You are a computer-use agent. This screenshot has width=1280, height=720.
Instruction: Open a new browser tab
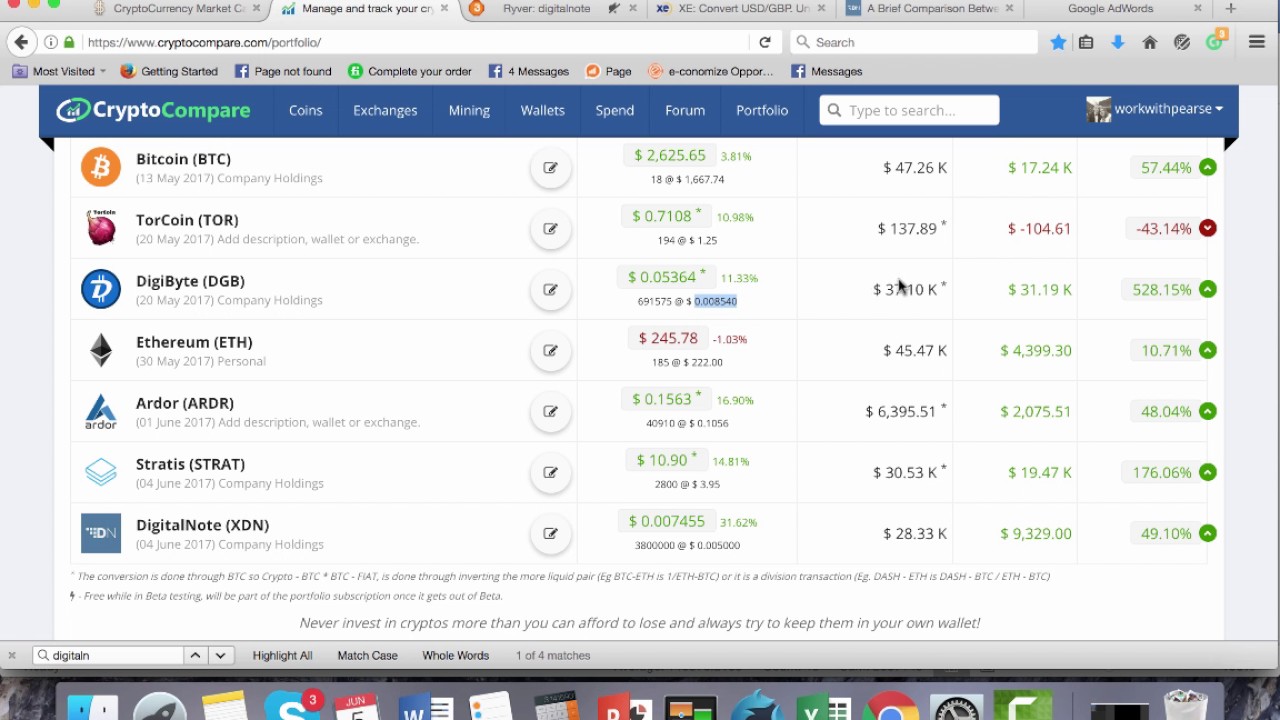tap(1231, 9)
